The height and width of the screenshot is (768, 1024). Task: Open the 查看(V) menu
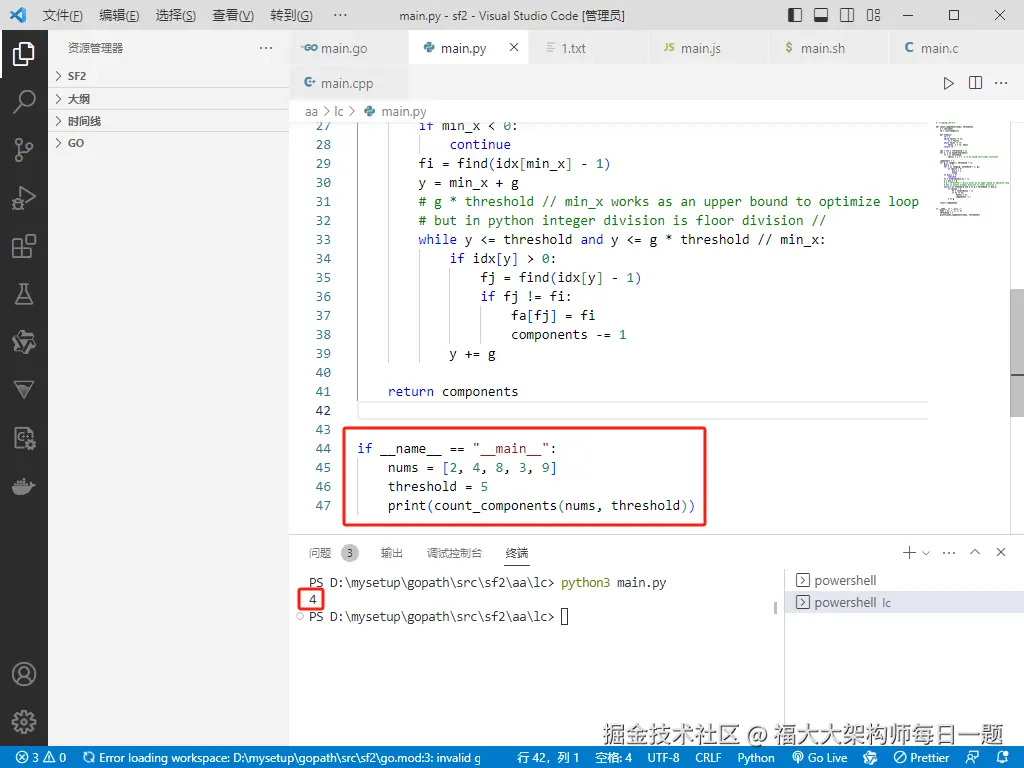[x=233, y=15]
